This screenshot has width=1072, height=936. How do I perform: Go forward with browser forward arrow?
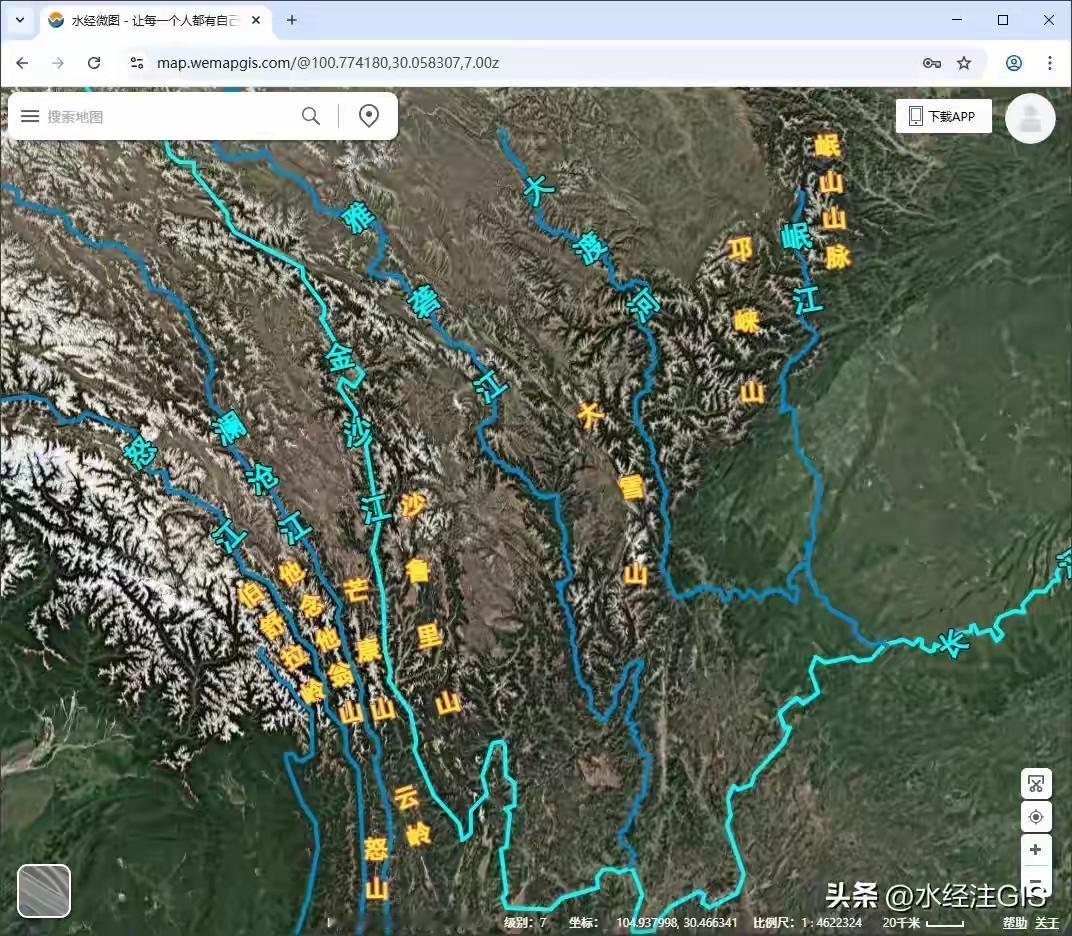(x=58, y=63)
